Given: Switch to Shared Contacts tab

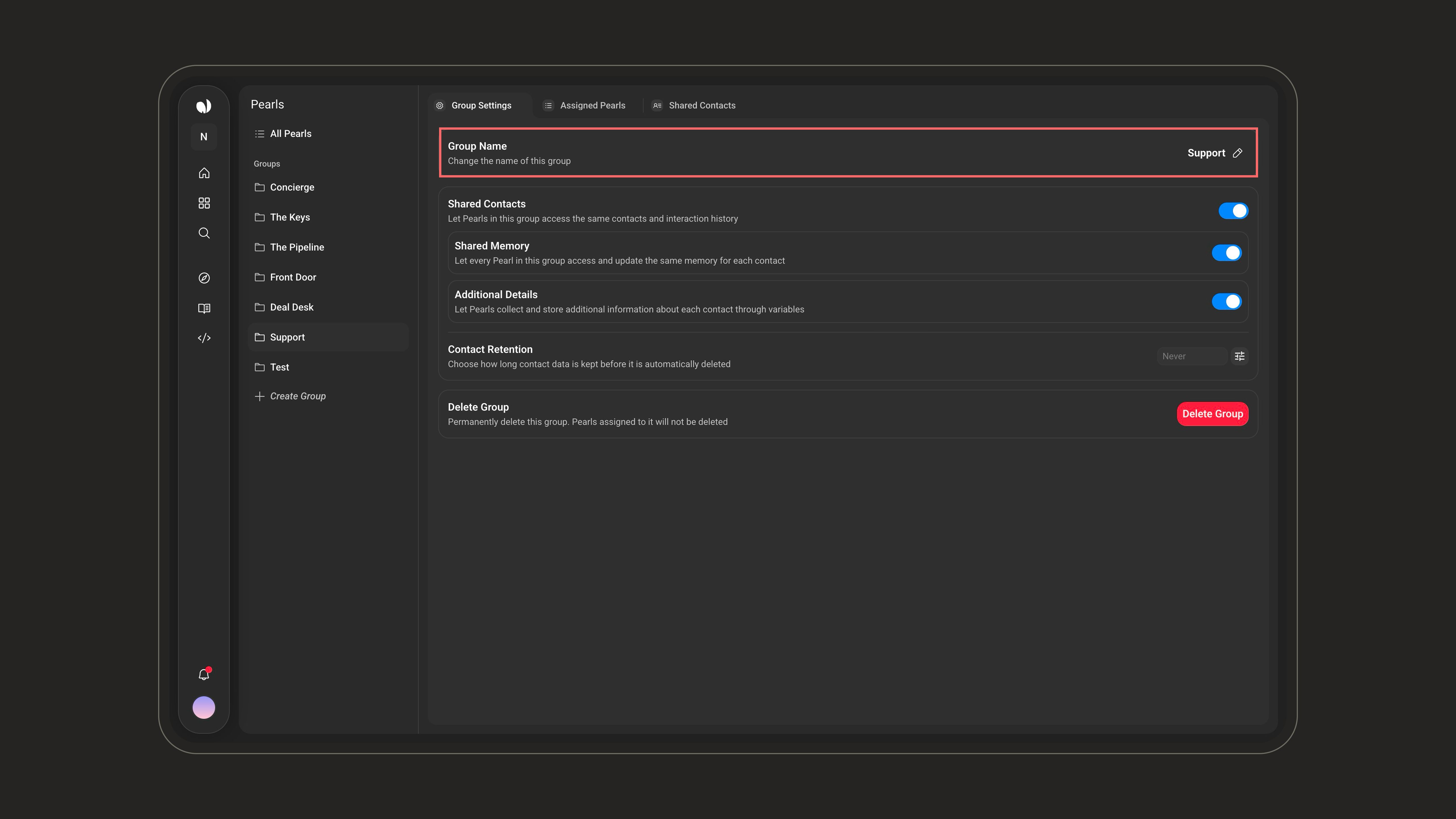Looking at the screenshot, I should (694, 106).
